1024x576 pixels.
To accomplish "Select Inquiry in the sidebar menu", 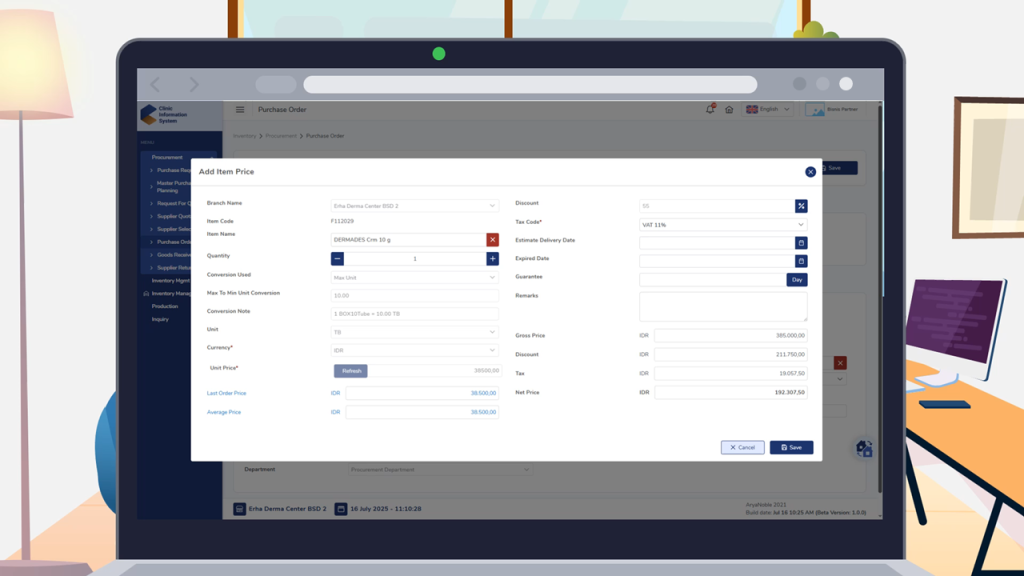I will tap(160, 319).
